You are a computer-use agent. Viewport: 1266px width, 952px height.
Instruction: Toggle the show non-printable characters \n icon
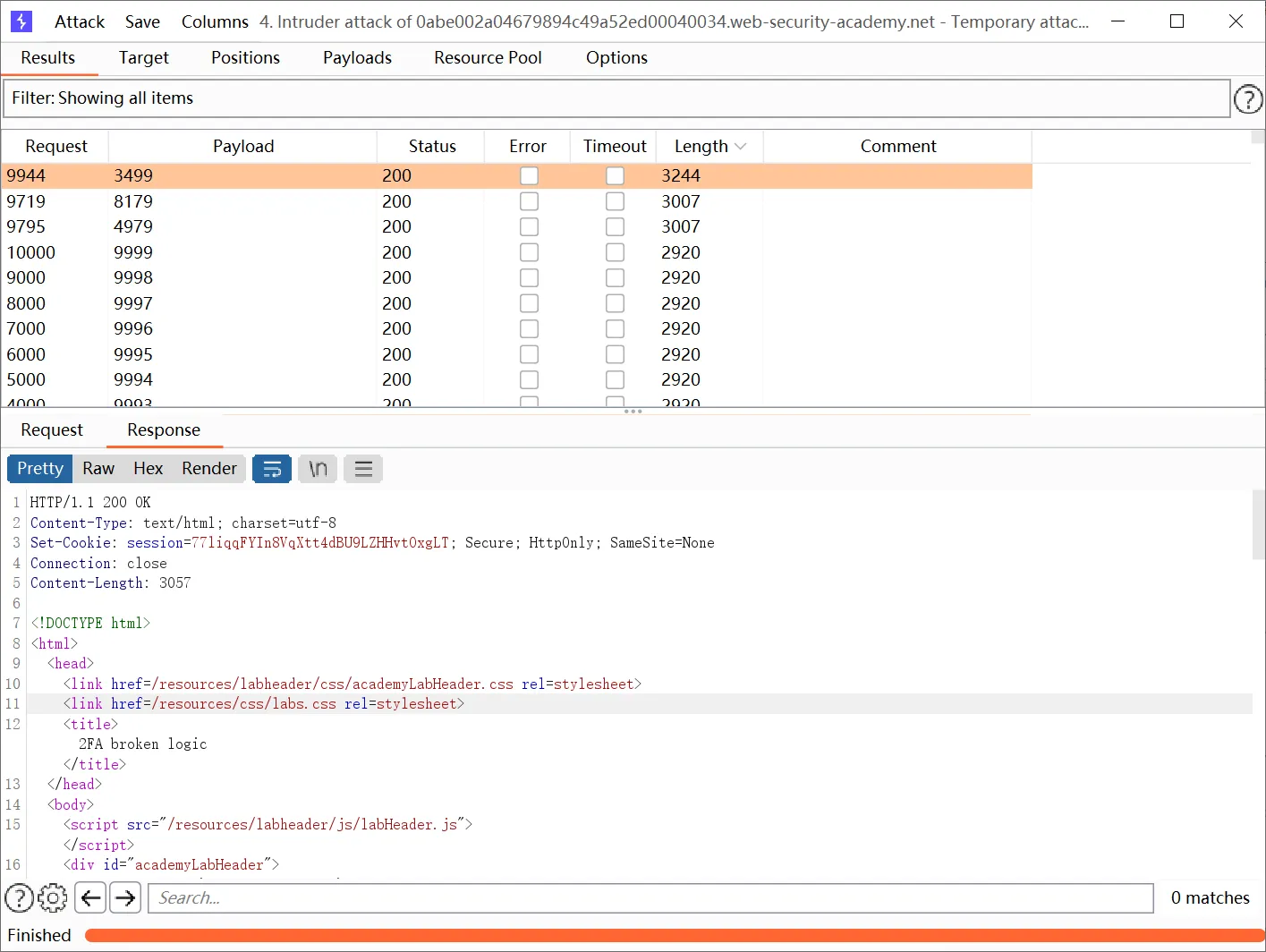pos(318,469)
